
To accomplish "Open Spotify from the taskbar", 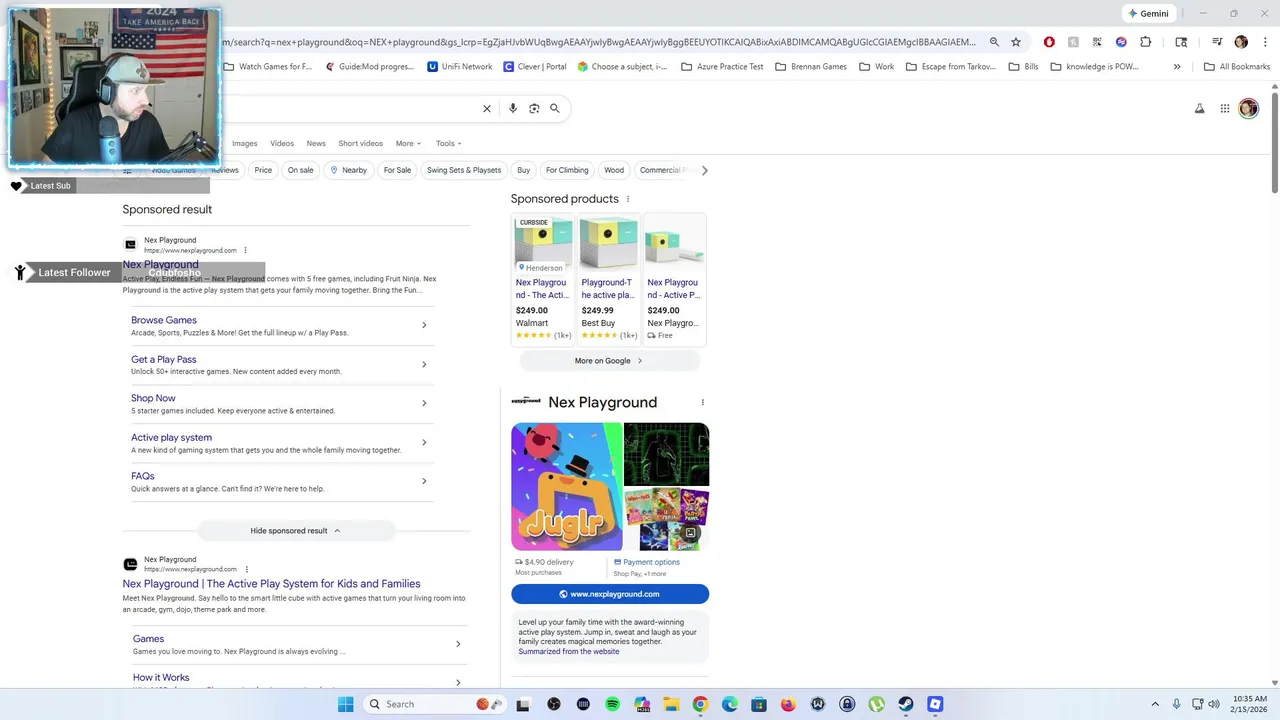I will pyautogui.click(x=612, y=704).
